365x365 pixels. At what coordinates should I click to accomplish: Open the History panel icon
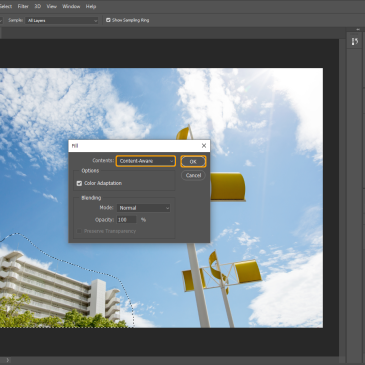coord(355,41)
